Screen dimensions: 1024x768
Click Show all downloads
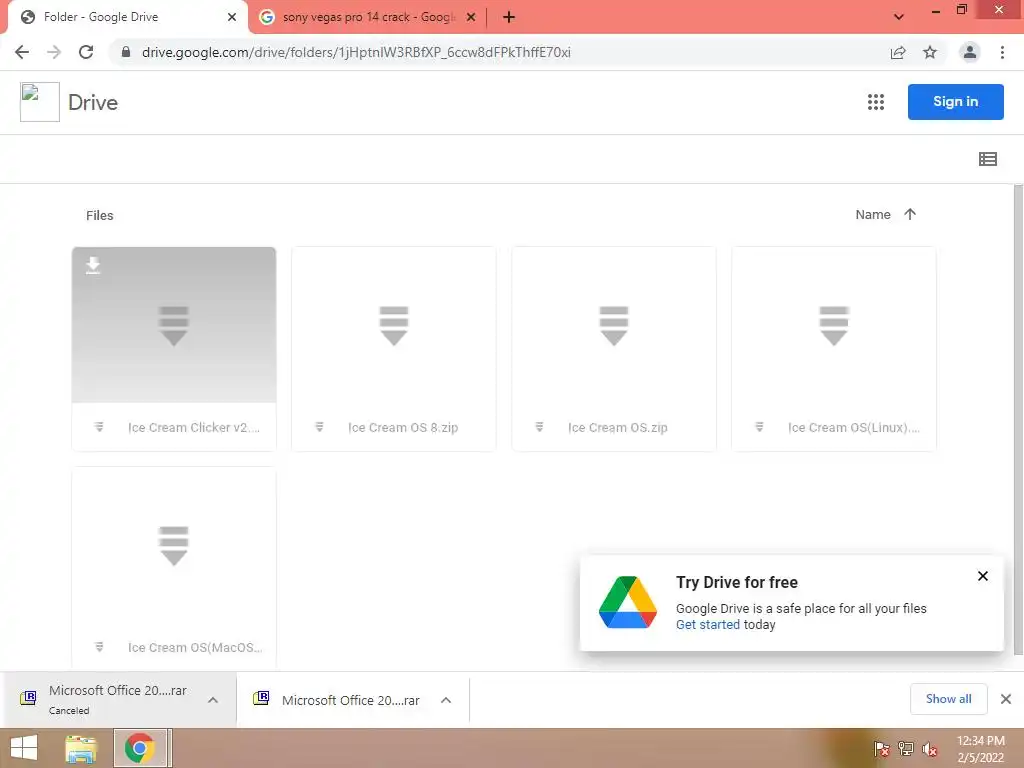coord(948,699)
